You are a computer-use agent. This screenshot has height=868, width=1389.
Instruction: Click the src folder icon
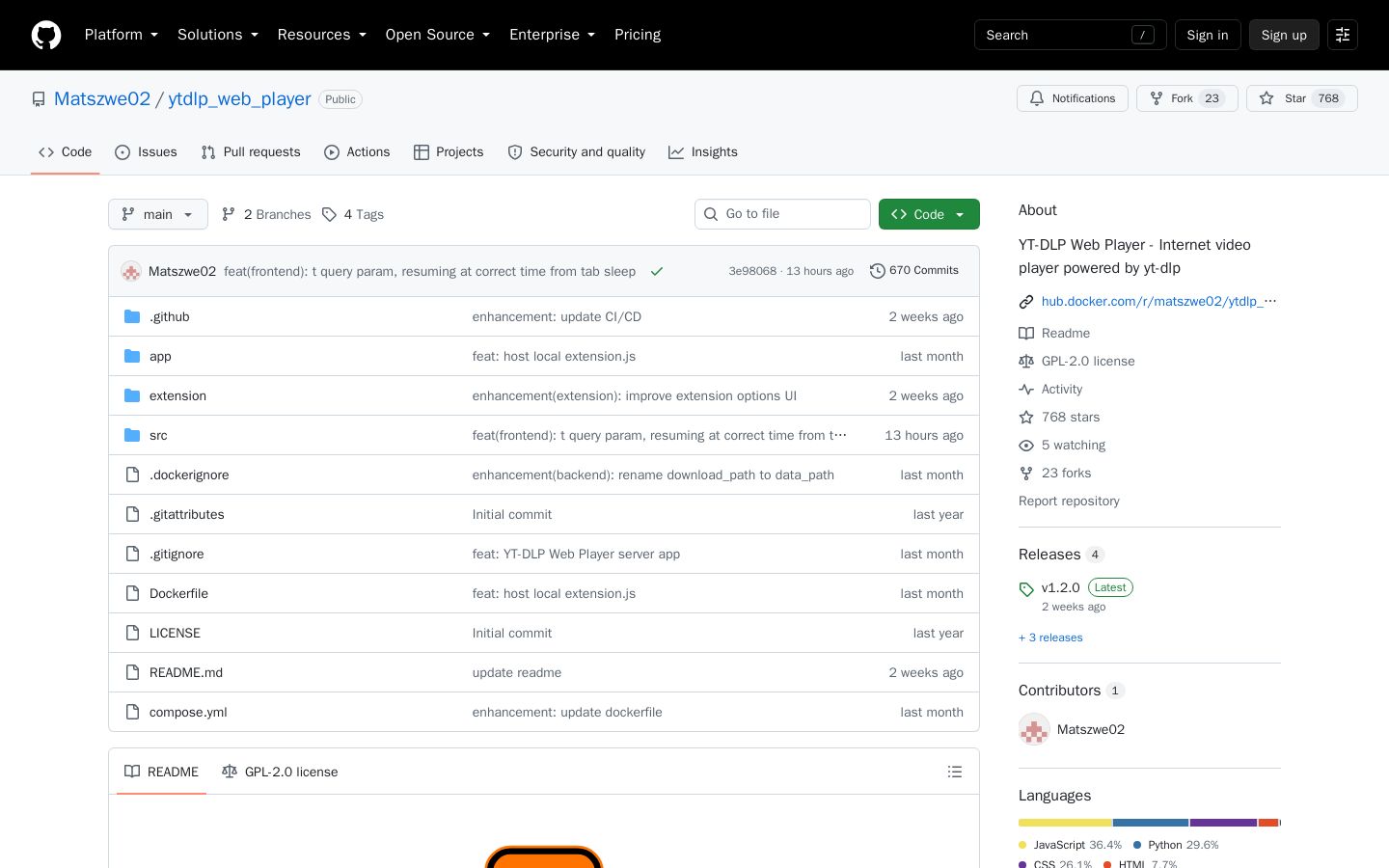pyautogui.click(x=132, y=435)
